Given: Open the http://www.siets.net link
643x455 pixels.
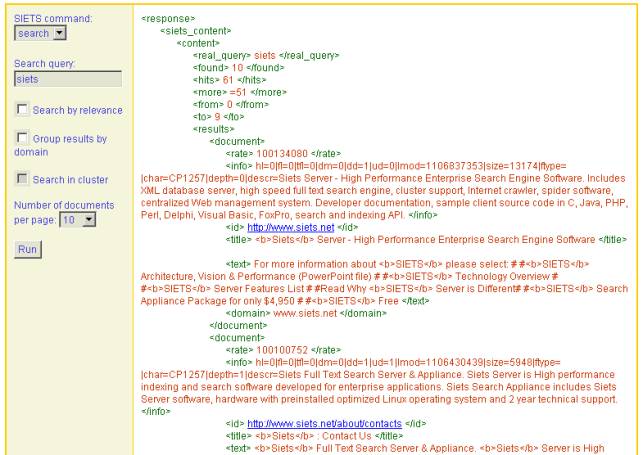Looking at the screenshot, I should click(291, 228).
